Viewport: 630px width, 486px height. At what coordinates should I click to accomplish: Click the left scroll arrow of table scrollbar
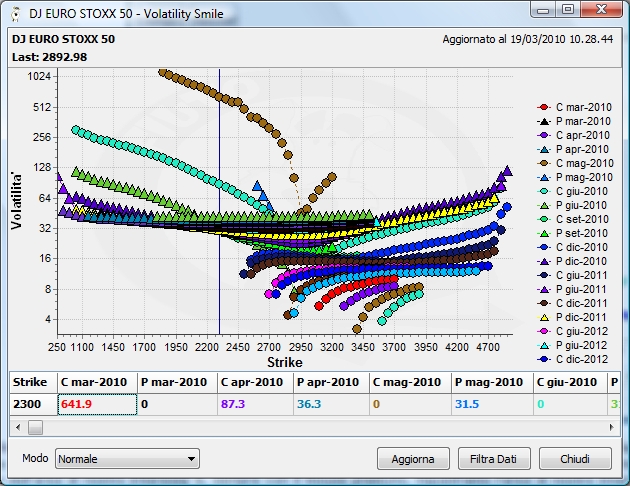coord(18,427)
